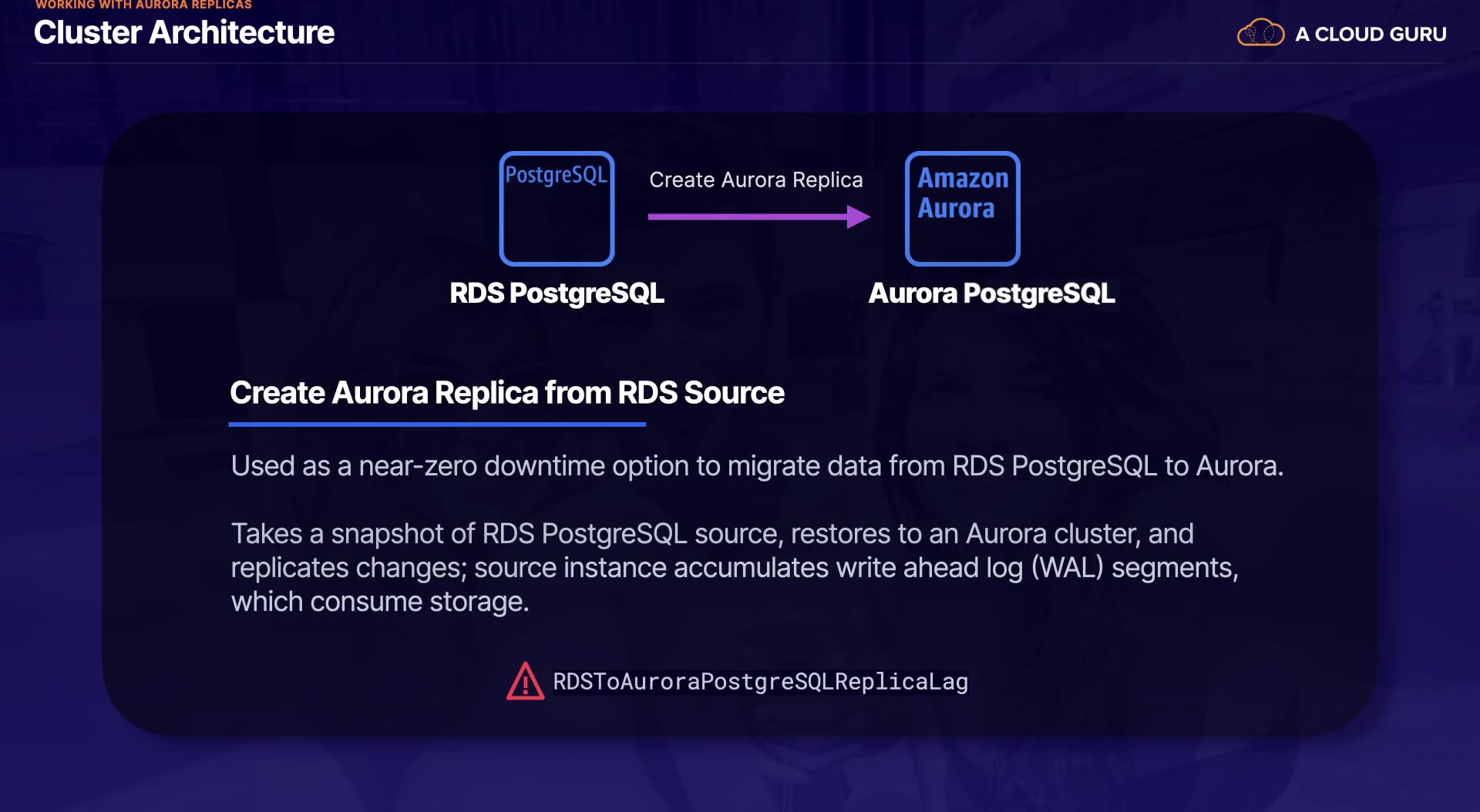Click the red warning triangle icon

525,681
